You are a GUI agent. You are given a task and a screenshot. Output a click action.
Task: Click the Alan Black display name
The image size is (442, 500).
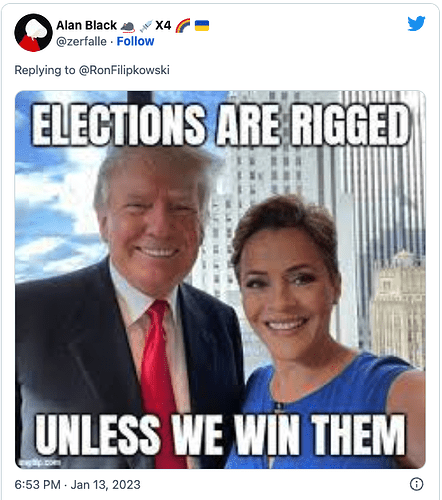87,25
